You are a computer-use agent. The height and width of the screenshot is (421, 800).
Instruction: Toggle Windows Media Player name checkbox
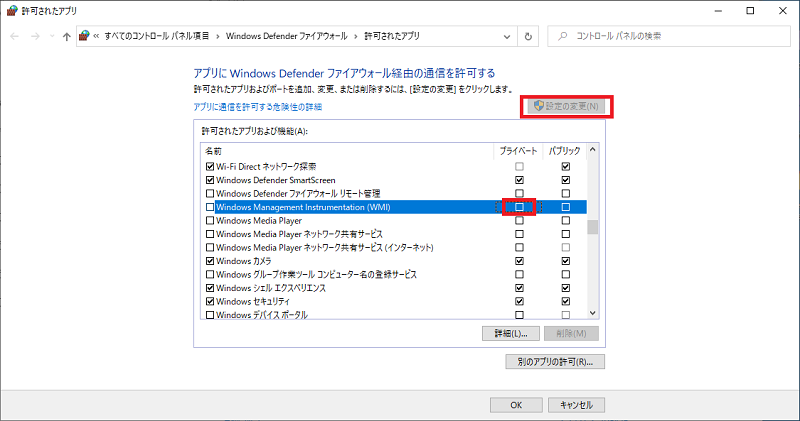click(210, 220)
